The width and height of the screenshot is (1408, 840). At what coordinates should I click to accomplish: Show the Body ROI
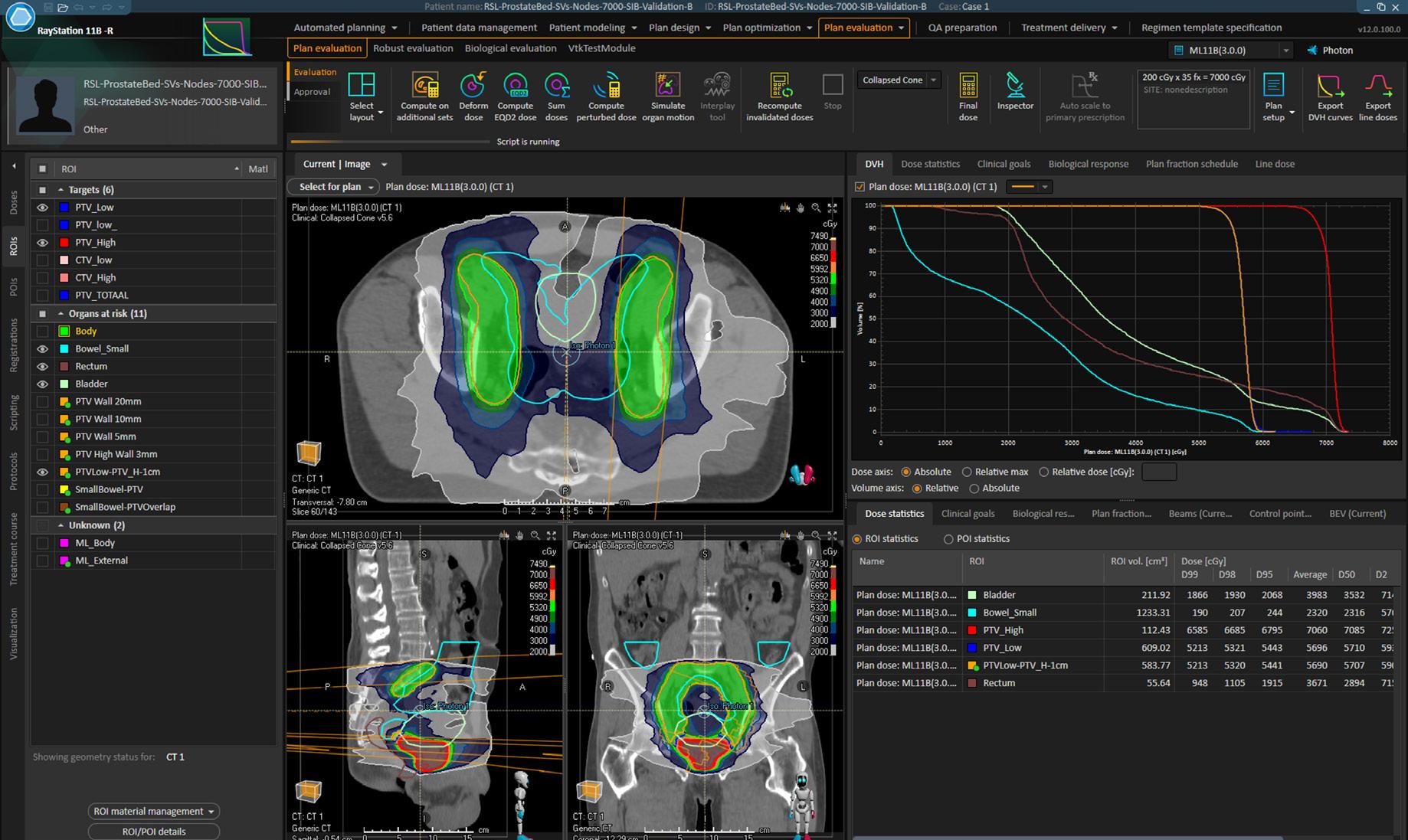[42, 331]
